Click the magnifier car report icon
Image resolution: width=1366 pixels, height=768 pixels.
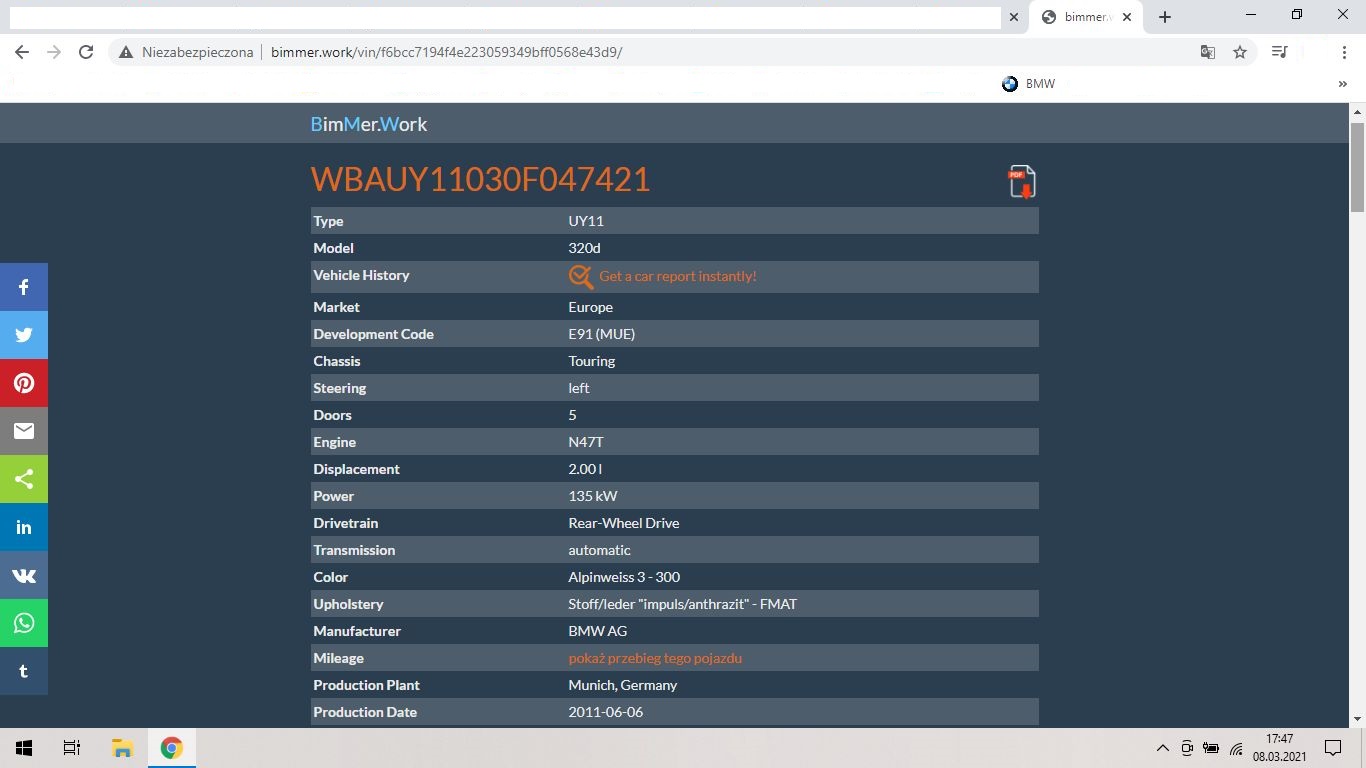pyautogui.click(x=581, y=276)
